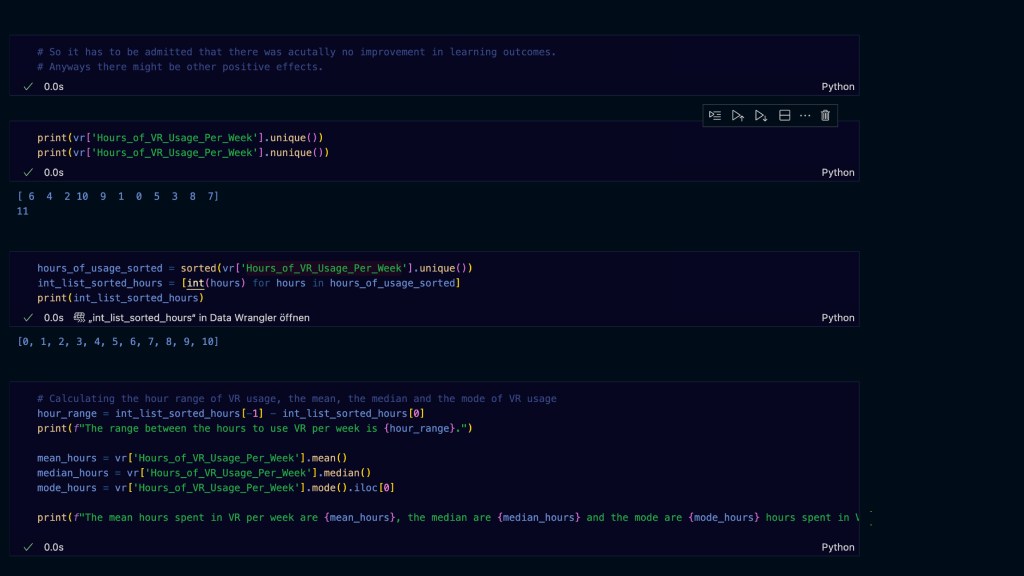Run cell and below via toolbar icon

pyautogui.click(x=761, y=116)
